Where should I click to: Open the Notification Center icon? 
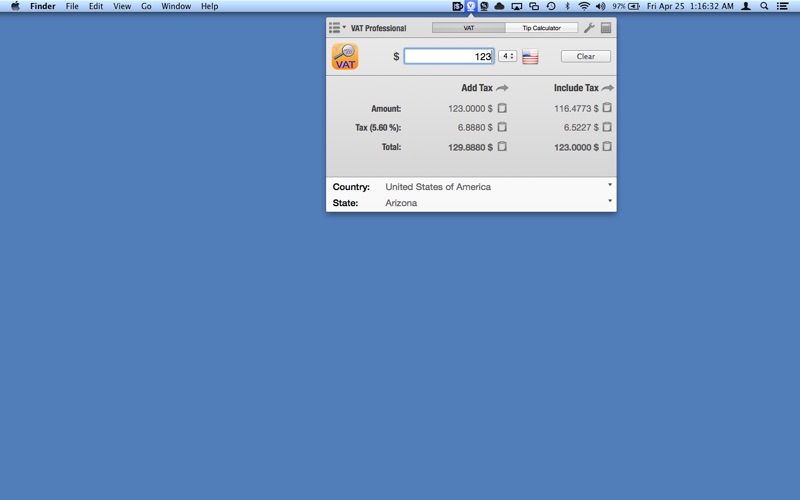point(783,6)
